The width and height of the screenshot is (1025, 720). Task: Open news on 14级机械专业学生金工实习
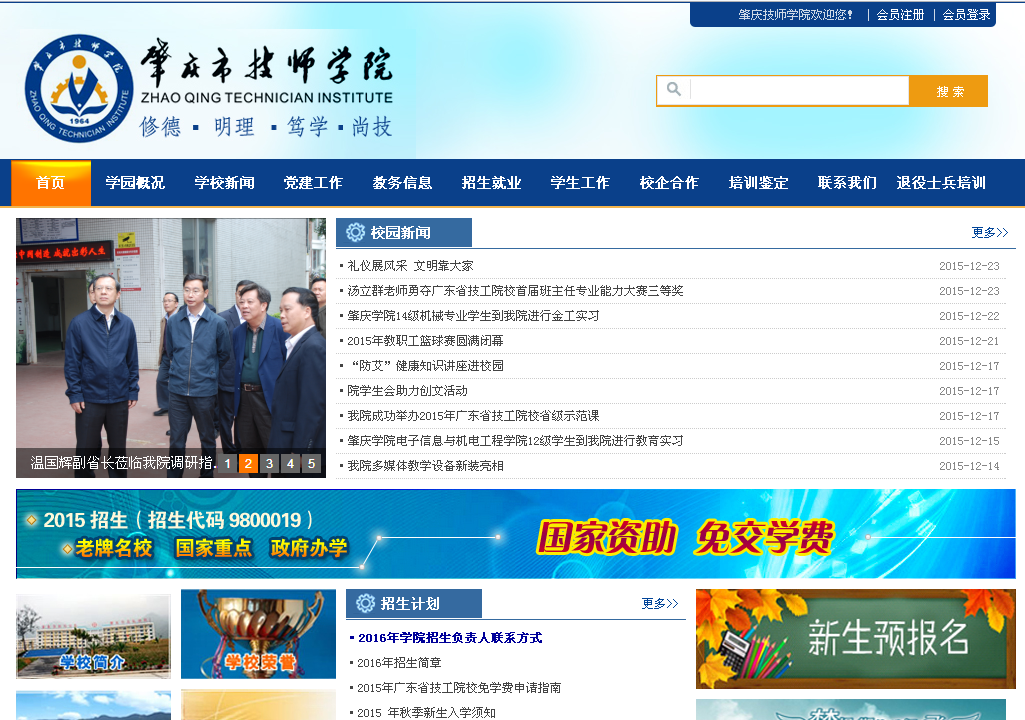[x=473, y=315]
